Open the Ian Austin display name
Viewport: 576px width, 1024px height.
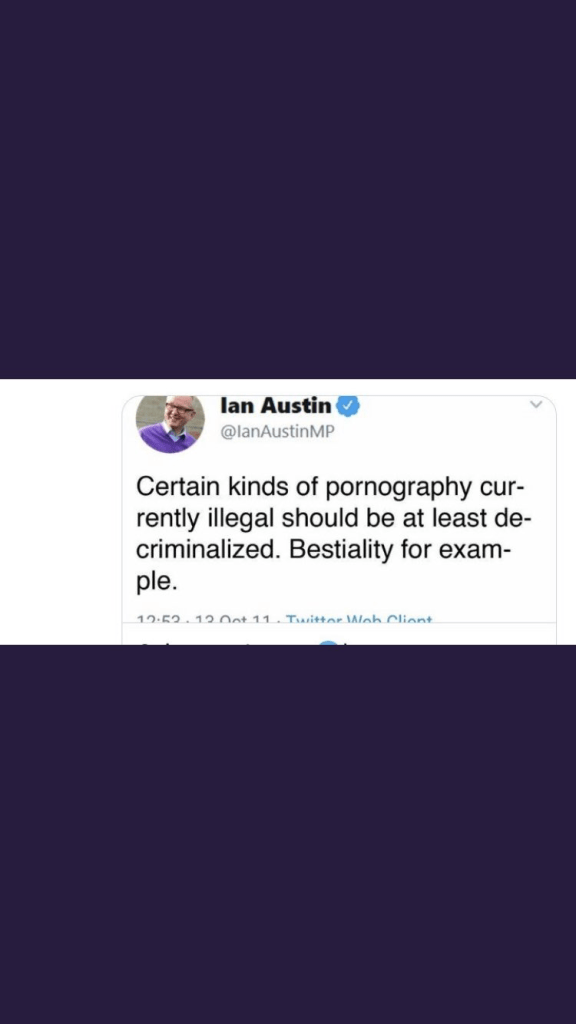(276, 406)
